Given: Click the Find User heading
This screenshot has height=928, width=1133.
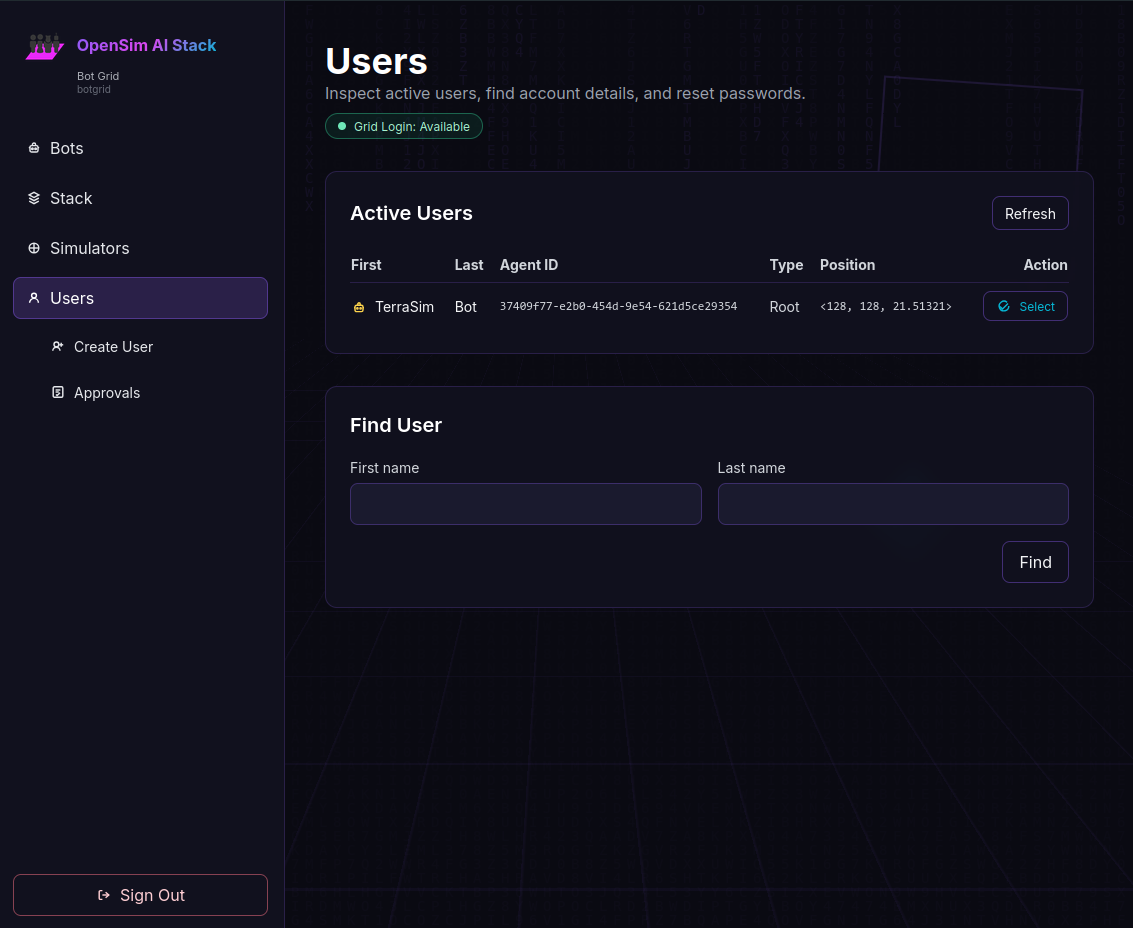Looking at the screenshot, I should (396, 425).
